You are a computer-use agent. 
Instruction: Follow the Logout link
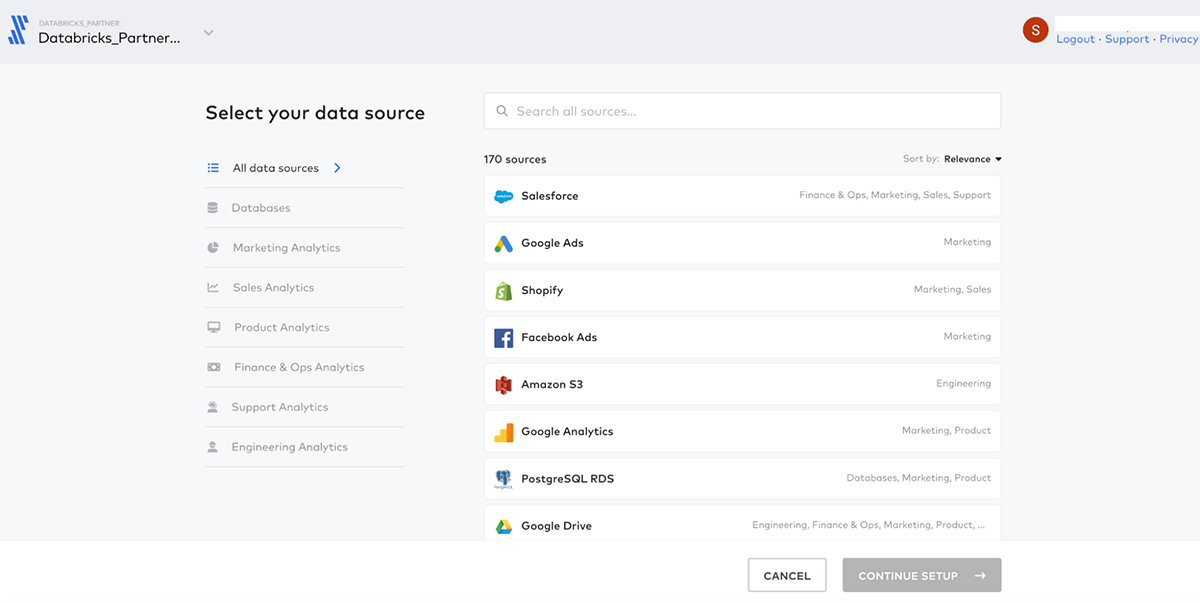click(1075, 39)
